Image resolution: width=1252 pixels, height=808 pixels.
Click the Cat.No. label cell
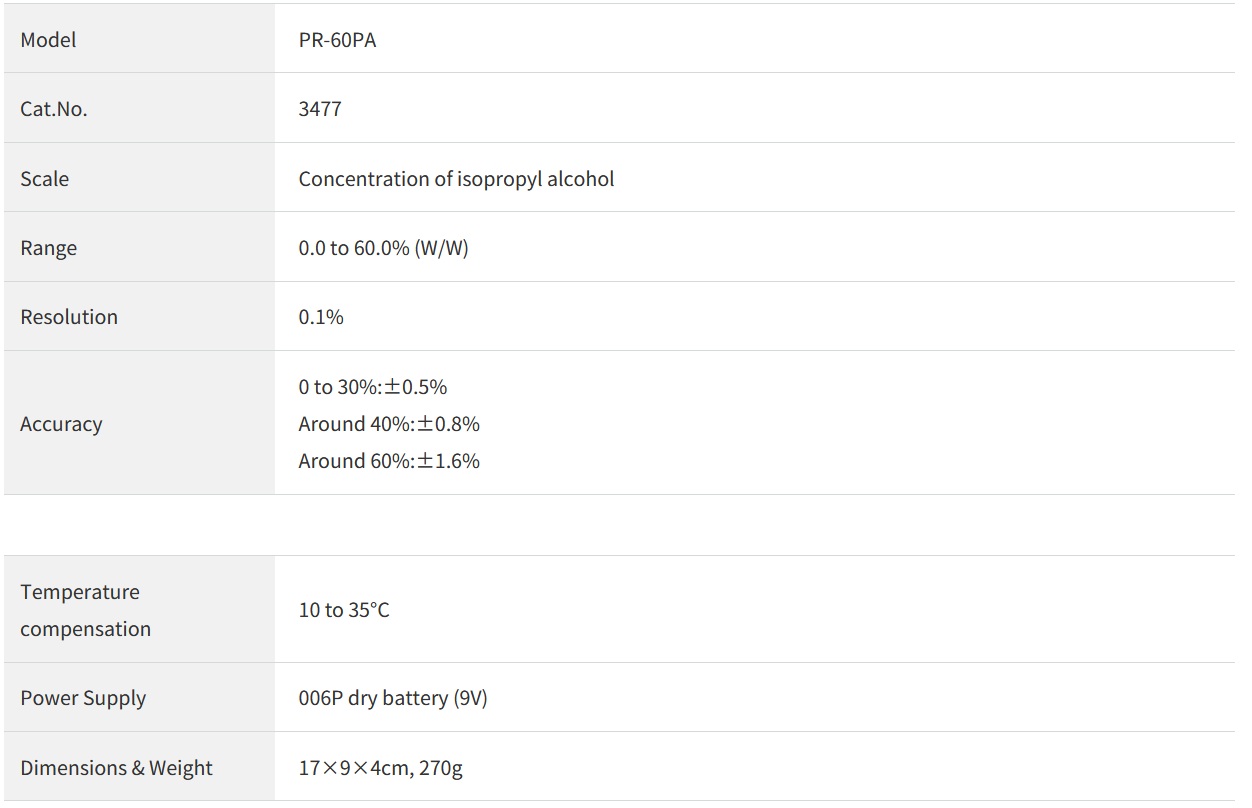(x=54, y=109)
